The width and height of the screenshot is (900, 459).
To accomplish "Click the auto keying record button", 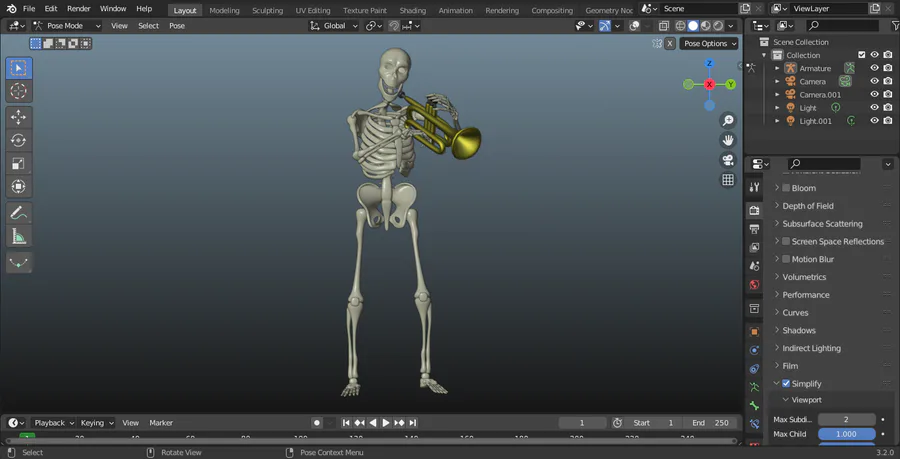I will click(x=317, y=423).
